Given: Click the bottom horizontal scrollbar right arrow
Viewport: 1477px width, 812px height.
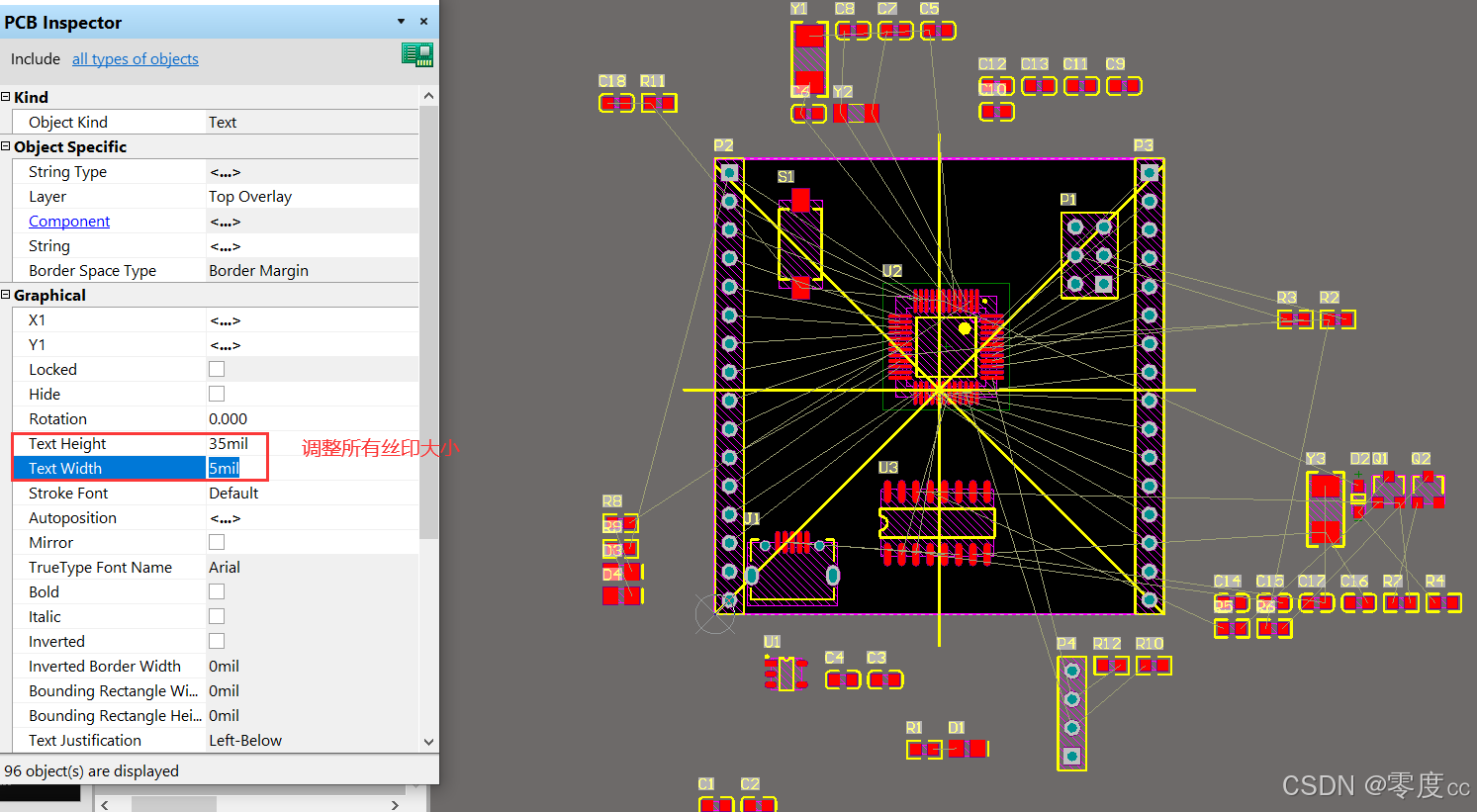Looking at the screenshot, I should click(395, 805).
